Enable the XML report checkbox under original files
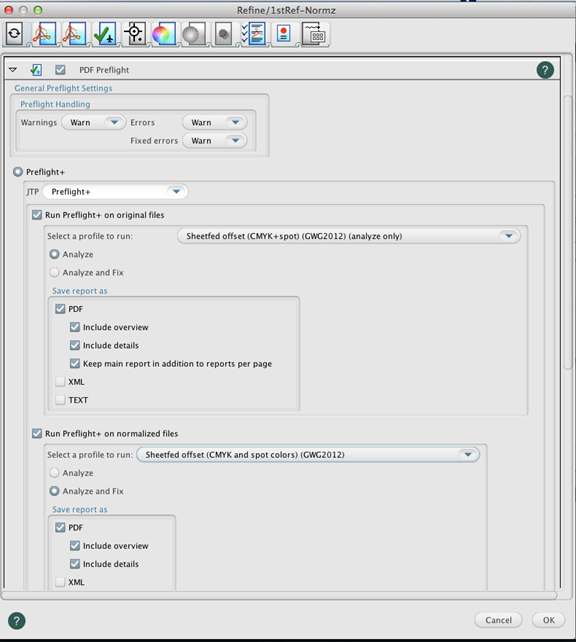This screenshot has height=642, width=576. click(x=60, y=382)
